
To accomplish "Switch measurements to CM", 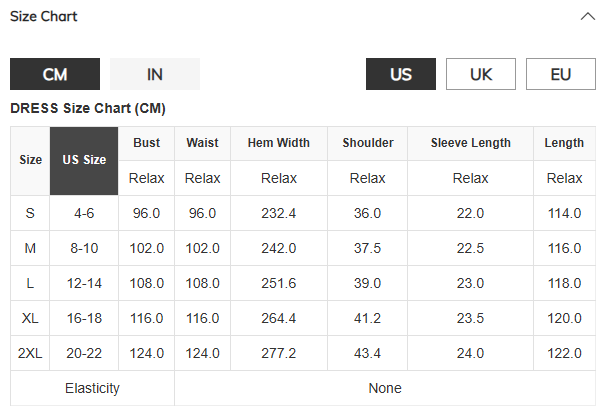I will [55, 74].
